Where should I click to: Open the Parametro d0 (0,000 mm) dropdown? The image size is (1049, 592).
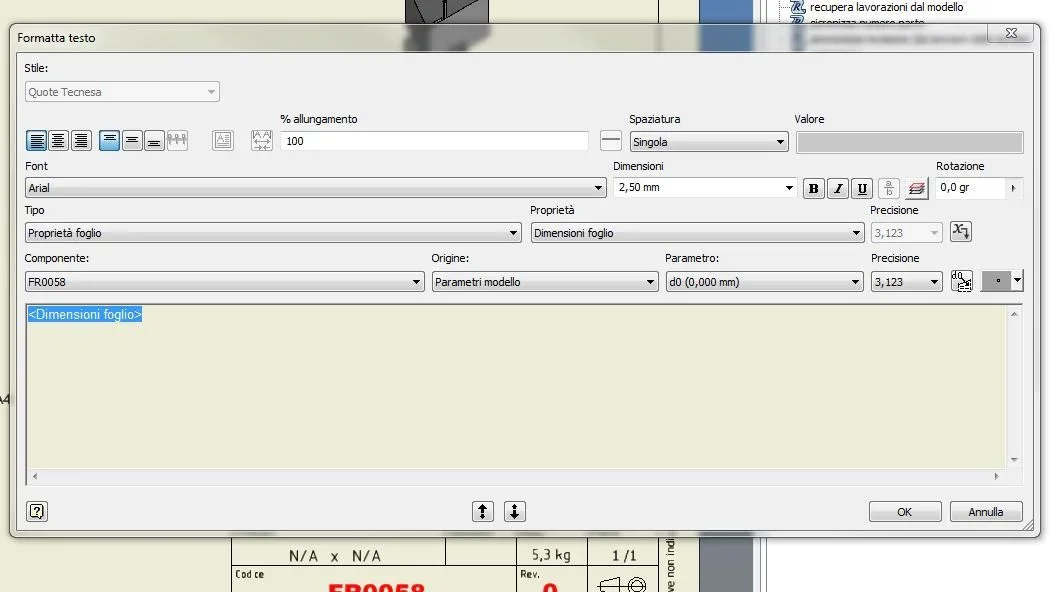tap(764, 282)
